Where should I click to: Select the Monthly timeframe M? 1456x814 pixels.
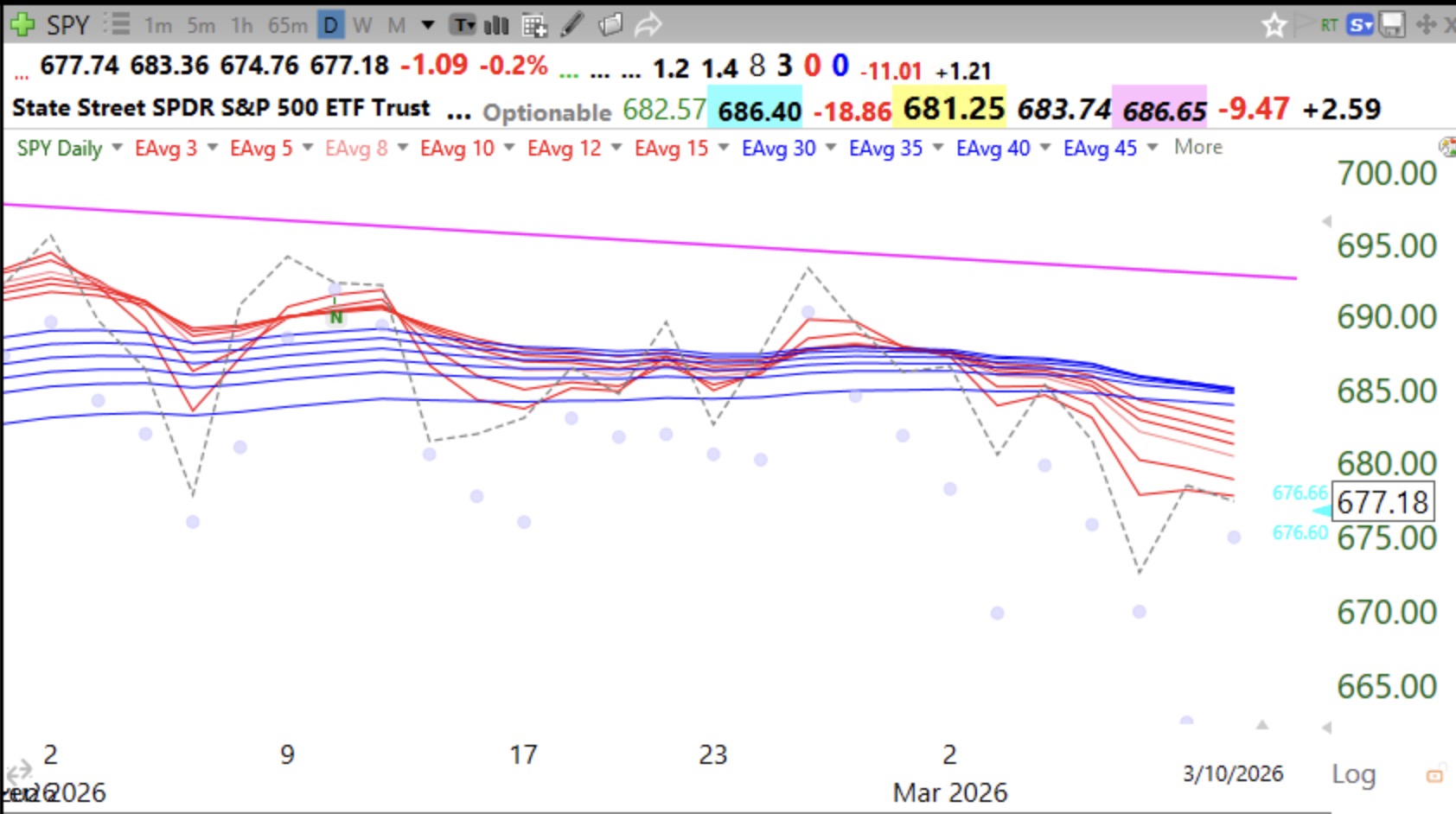[395, 25]
